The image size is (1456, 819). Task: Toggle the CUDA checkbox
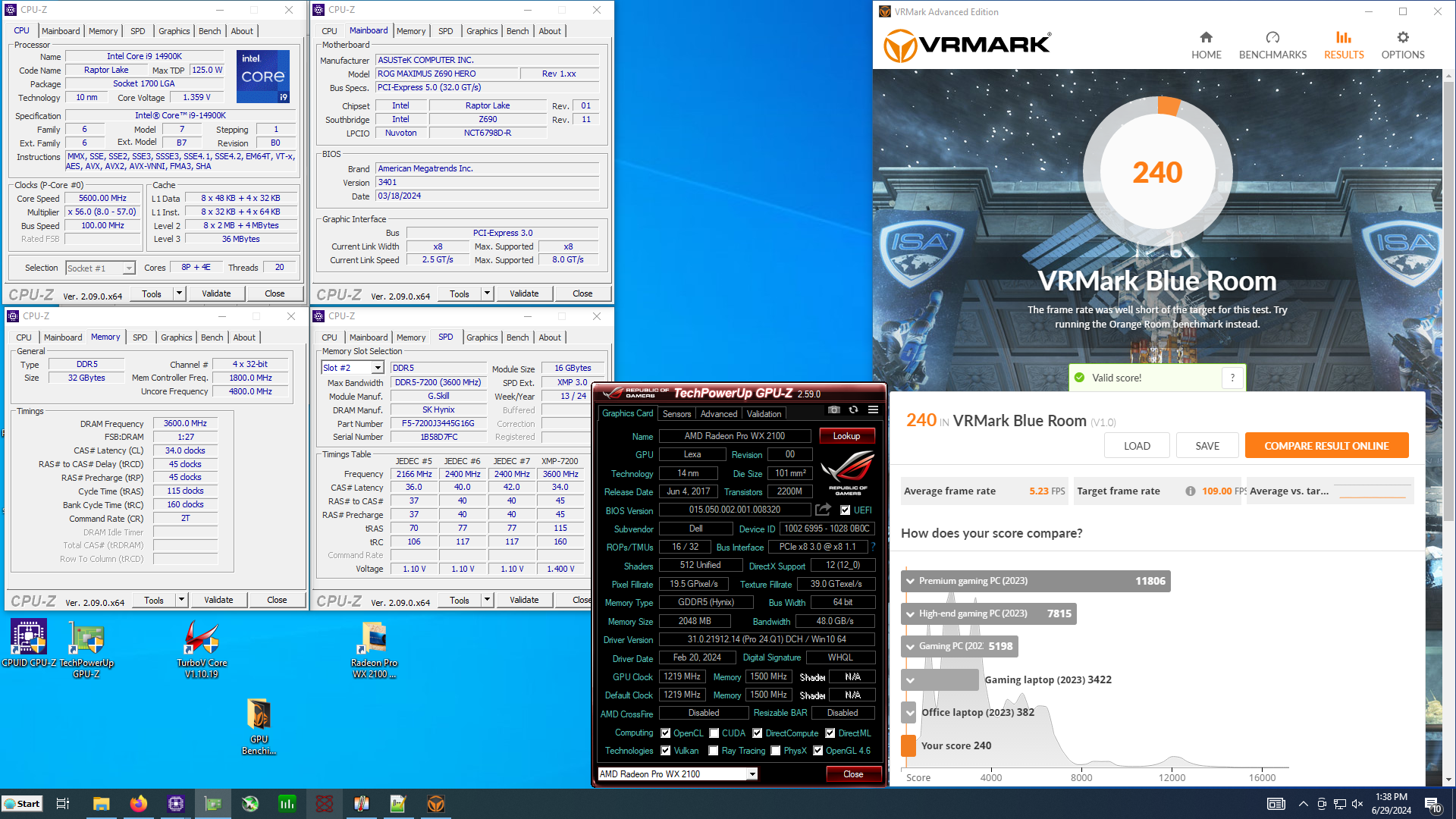click(714, 733)
